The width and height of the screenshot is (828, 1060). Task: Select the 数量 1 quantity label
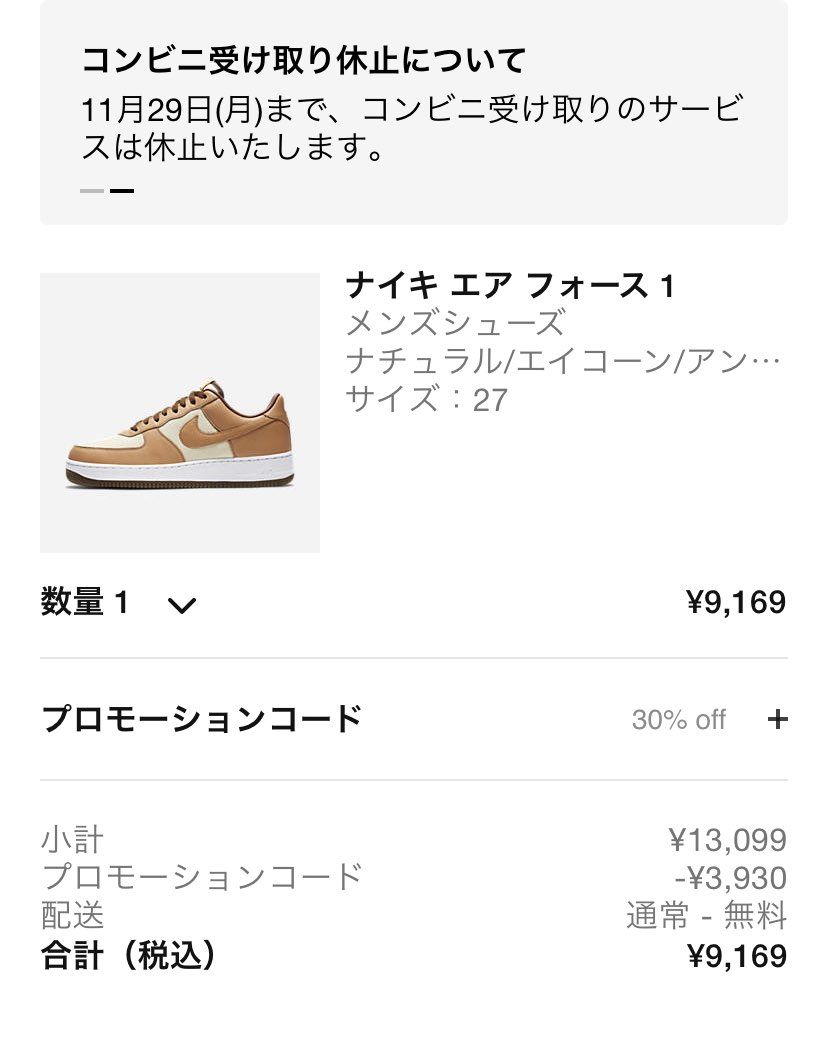coord(85,602)
